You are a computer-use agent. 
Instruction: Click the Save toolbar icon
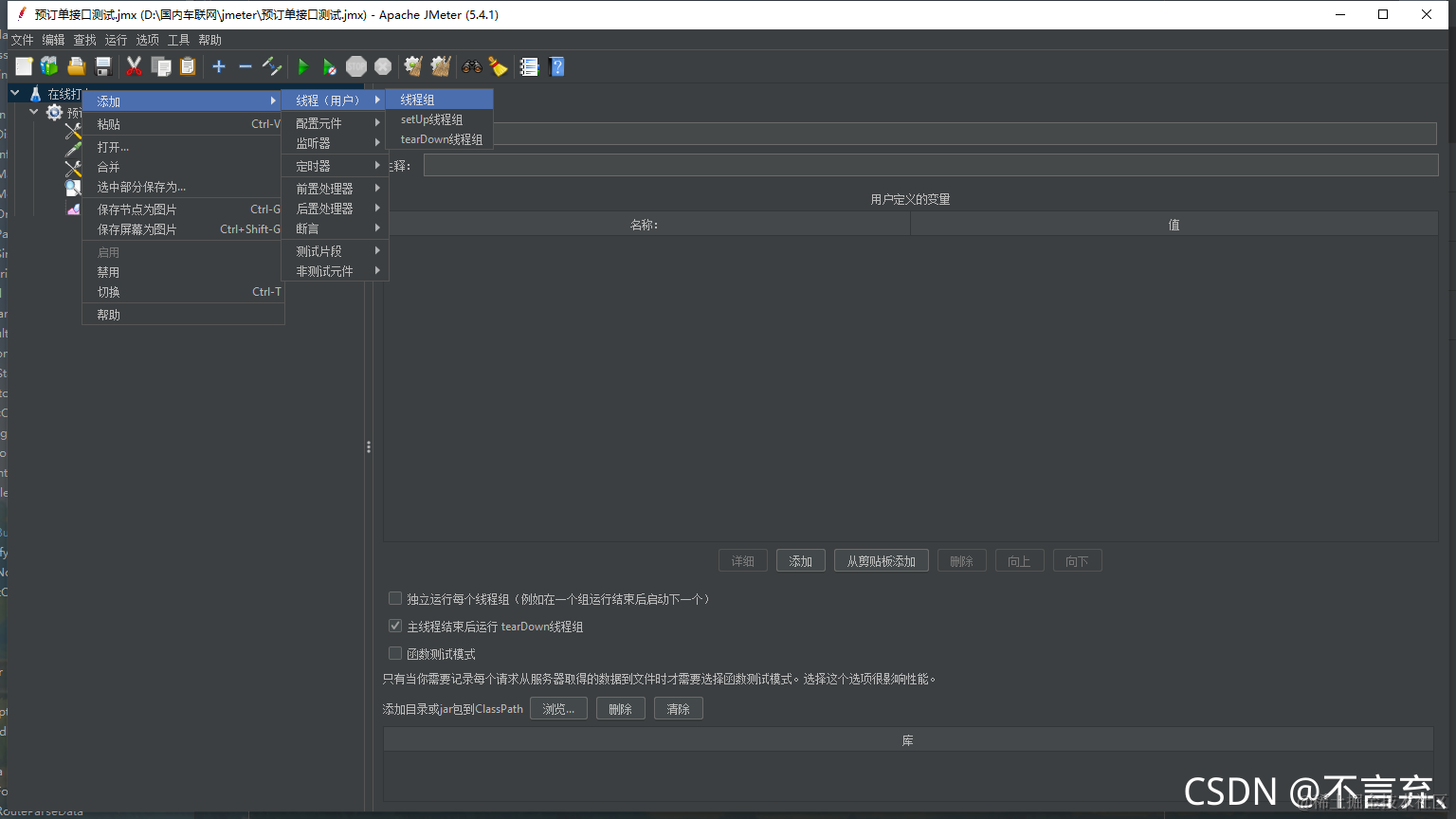(x=103, y=66)
